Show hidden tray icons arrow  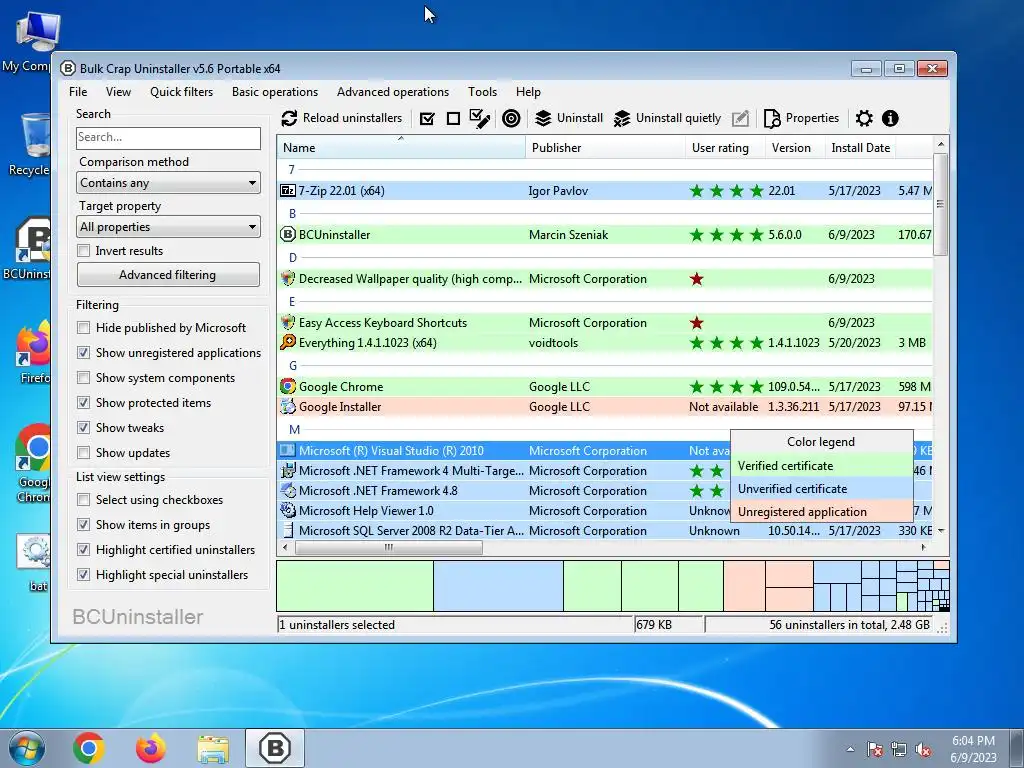(x=850, y=750)
